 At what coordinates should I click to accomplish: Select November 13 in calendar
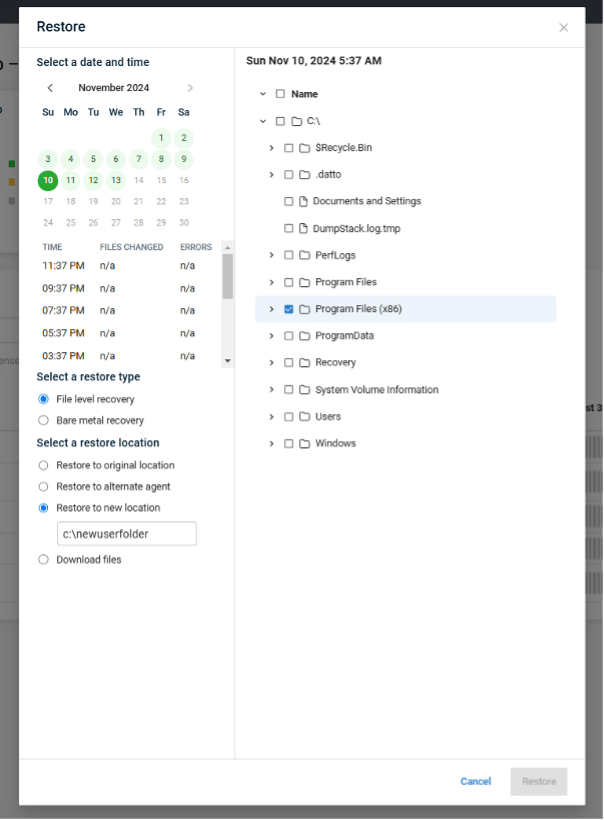click(x=116, y=180)
